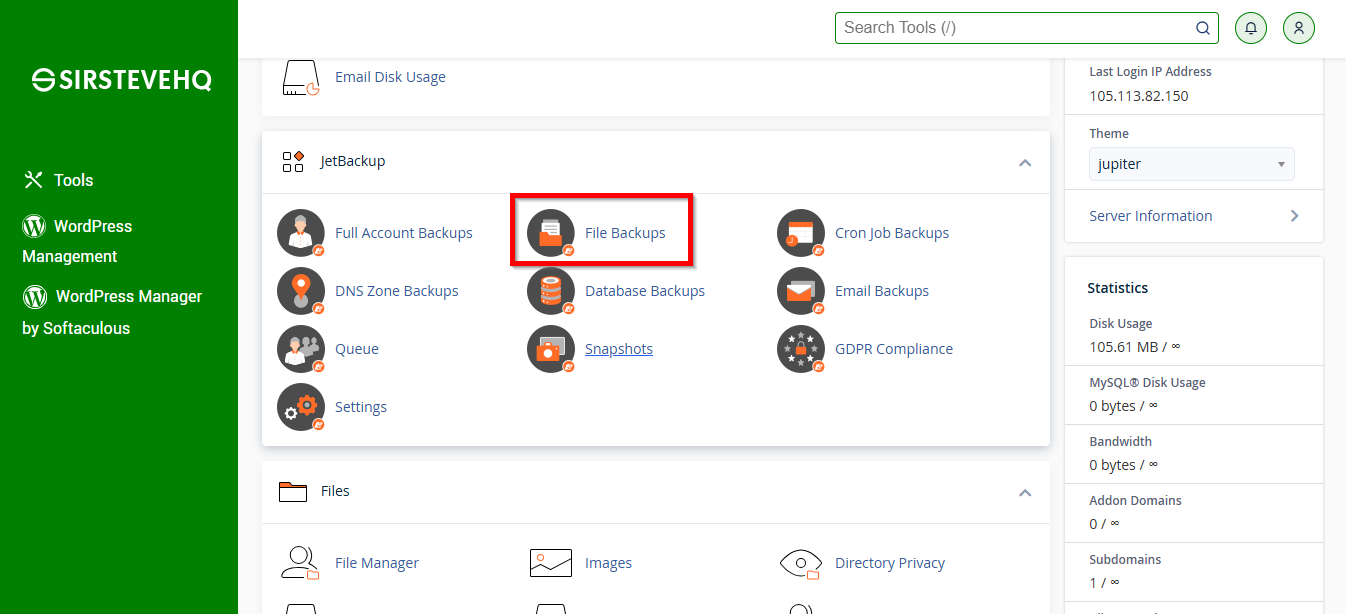Screen dimensions: 1346x614
Task: Open the Cron Job Backups link
Action: coord(892,233)
